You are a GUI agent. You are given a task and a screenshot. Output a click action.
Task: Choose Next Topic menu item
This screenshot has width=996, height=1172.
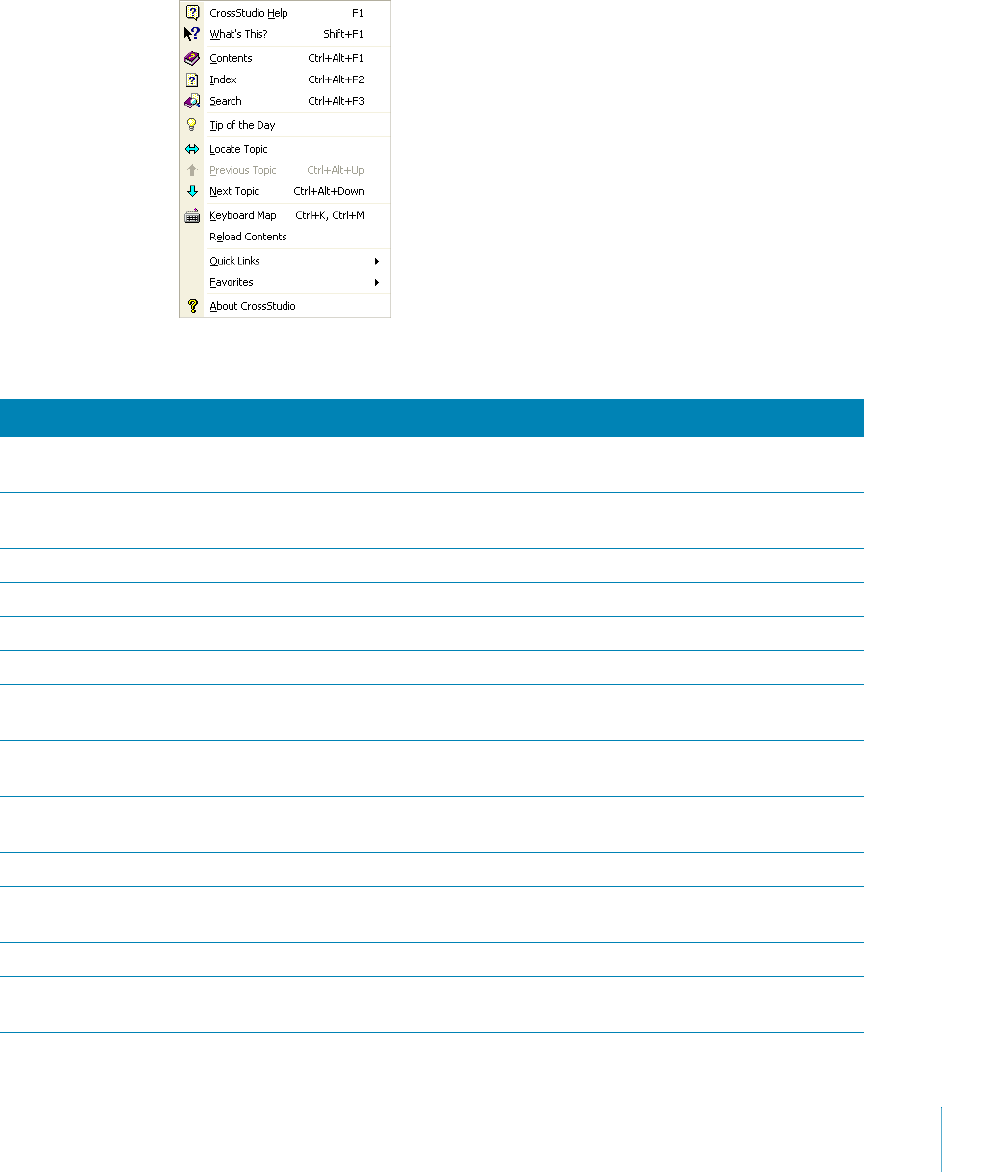tap(285, 191)
